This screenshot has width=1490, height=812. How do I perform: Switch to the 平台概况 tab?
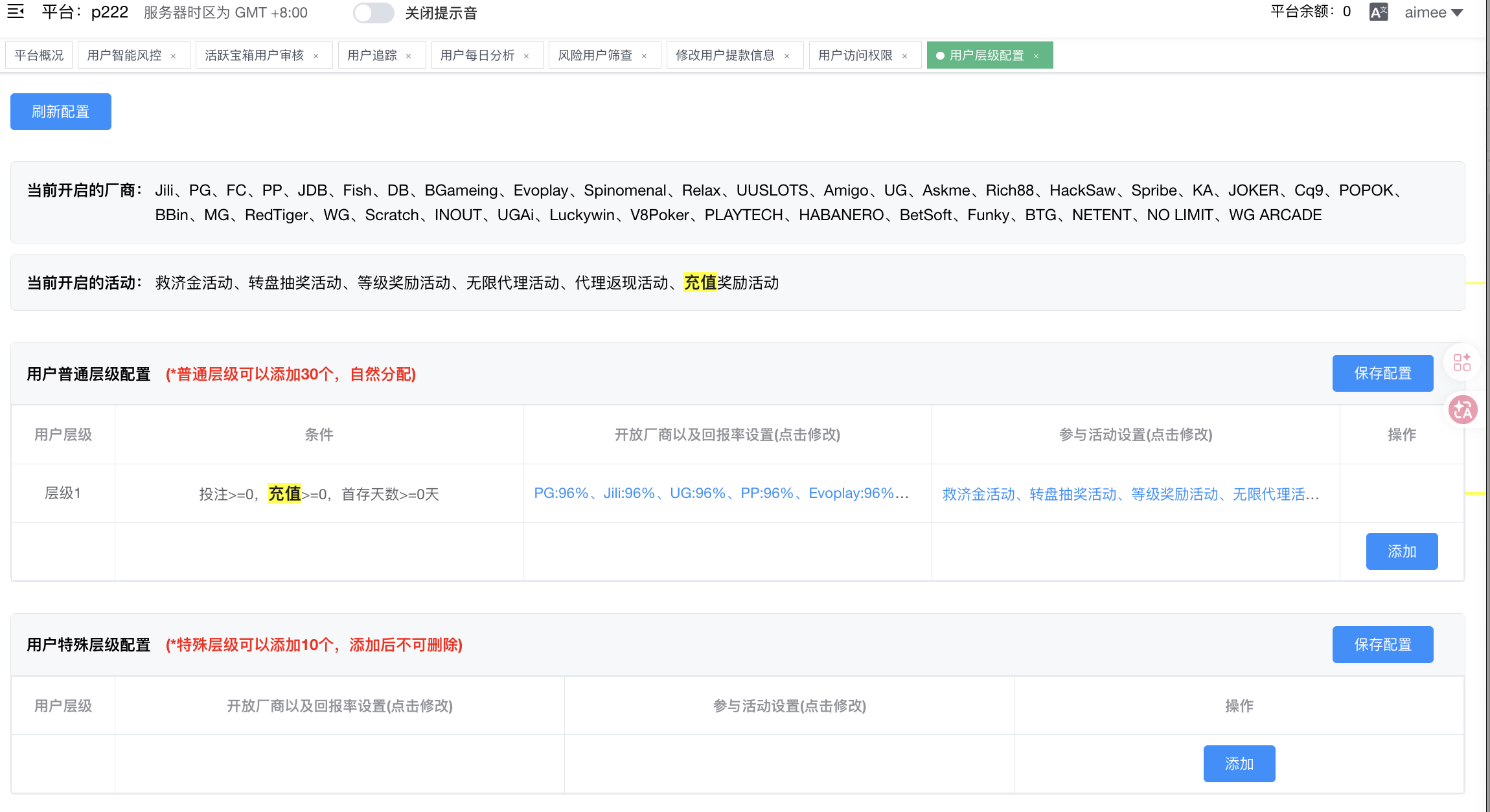pos(39,55)
